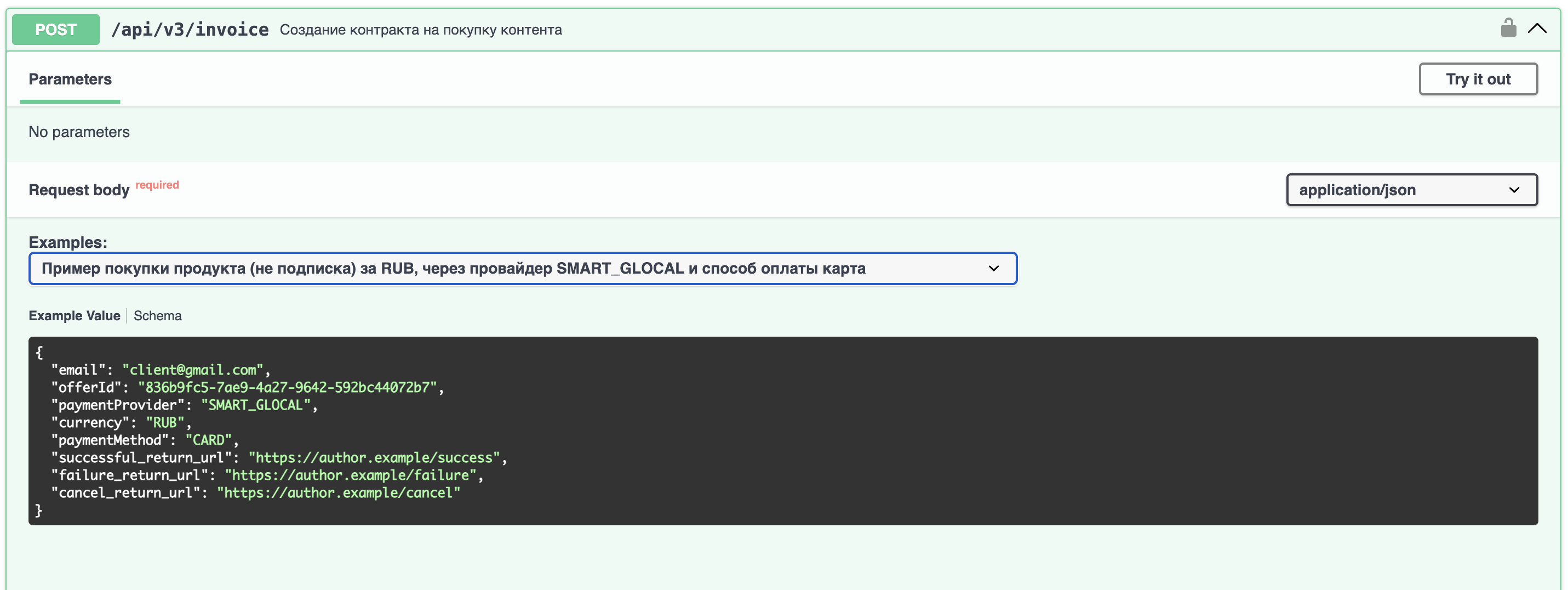Click the 'Examples:' label
Viewport: 1568px width, 590px height.
pos(68,242)
